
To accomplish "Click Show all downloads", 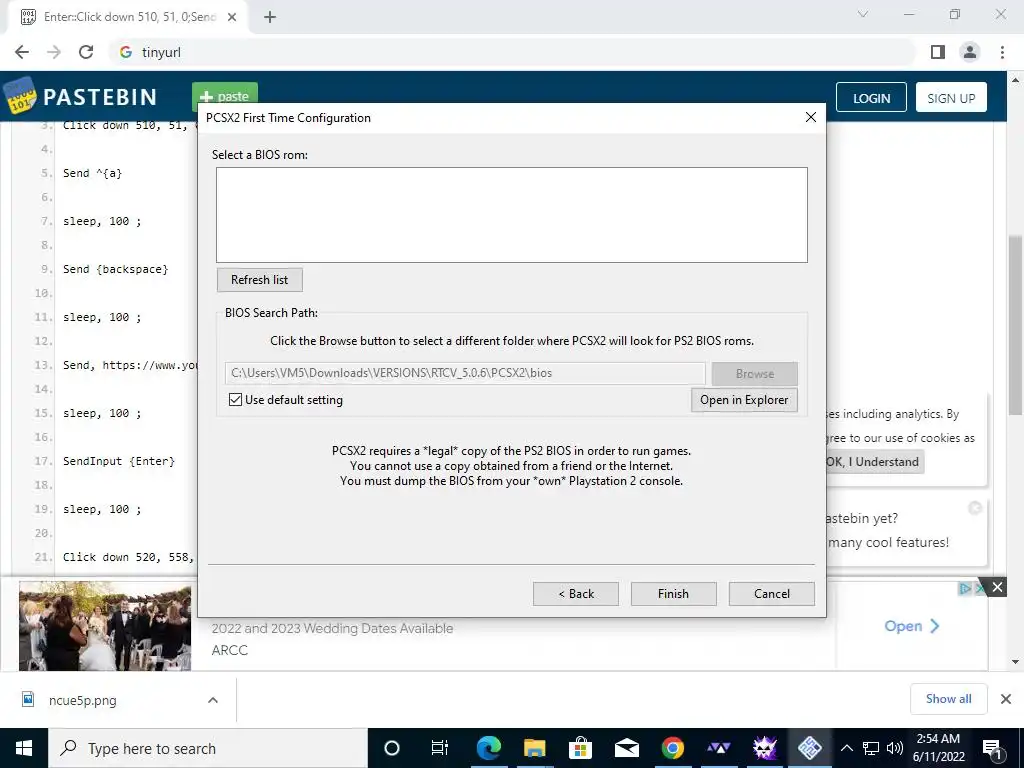I will coord(948,699).
